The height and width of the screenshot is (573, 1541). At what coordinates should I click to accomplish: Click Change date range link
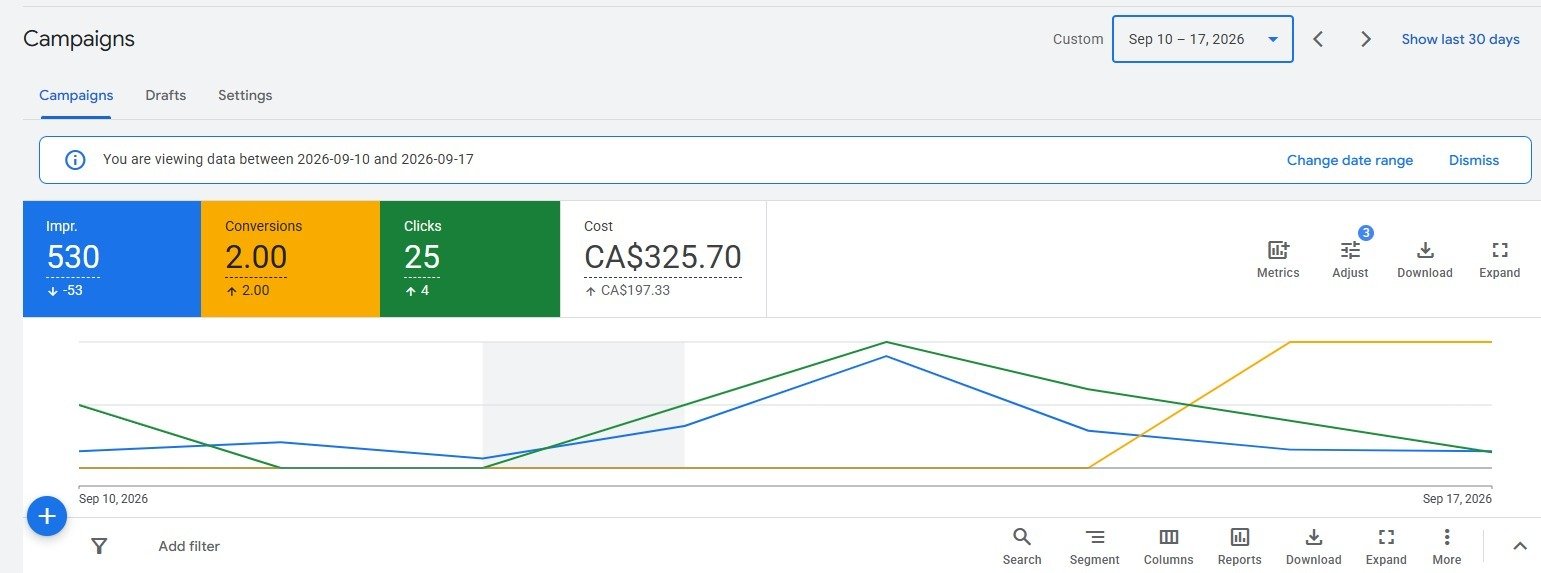coord(1350,160)
